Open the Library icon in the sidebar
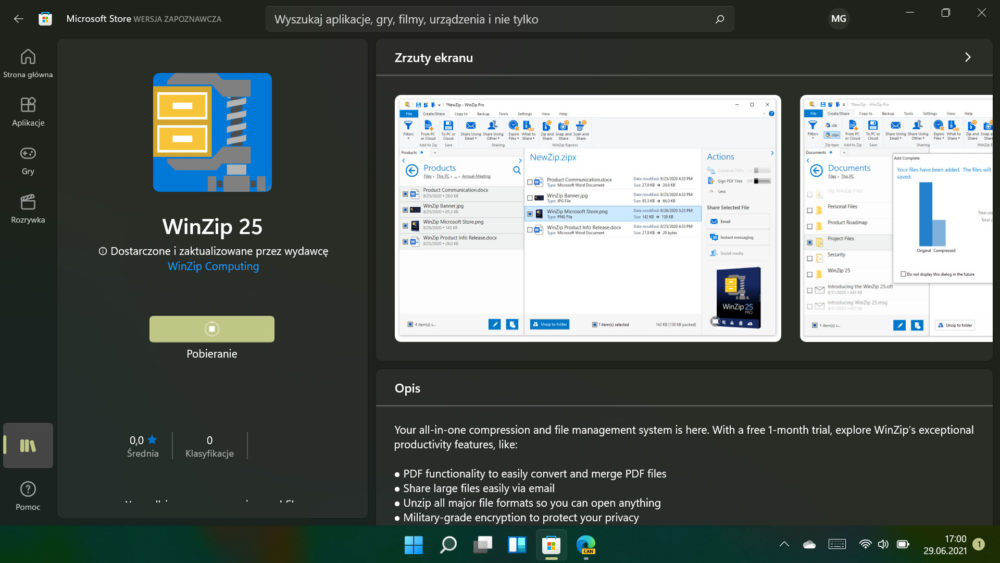The width and height of the screenshot is (1000, 563). (x=28, y=445)
